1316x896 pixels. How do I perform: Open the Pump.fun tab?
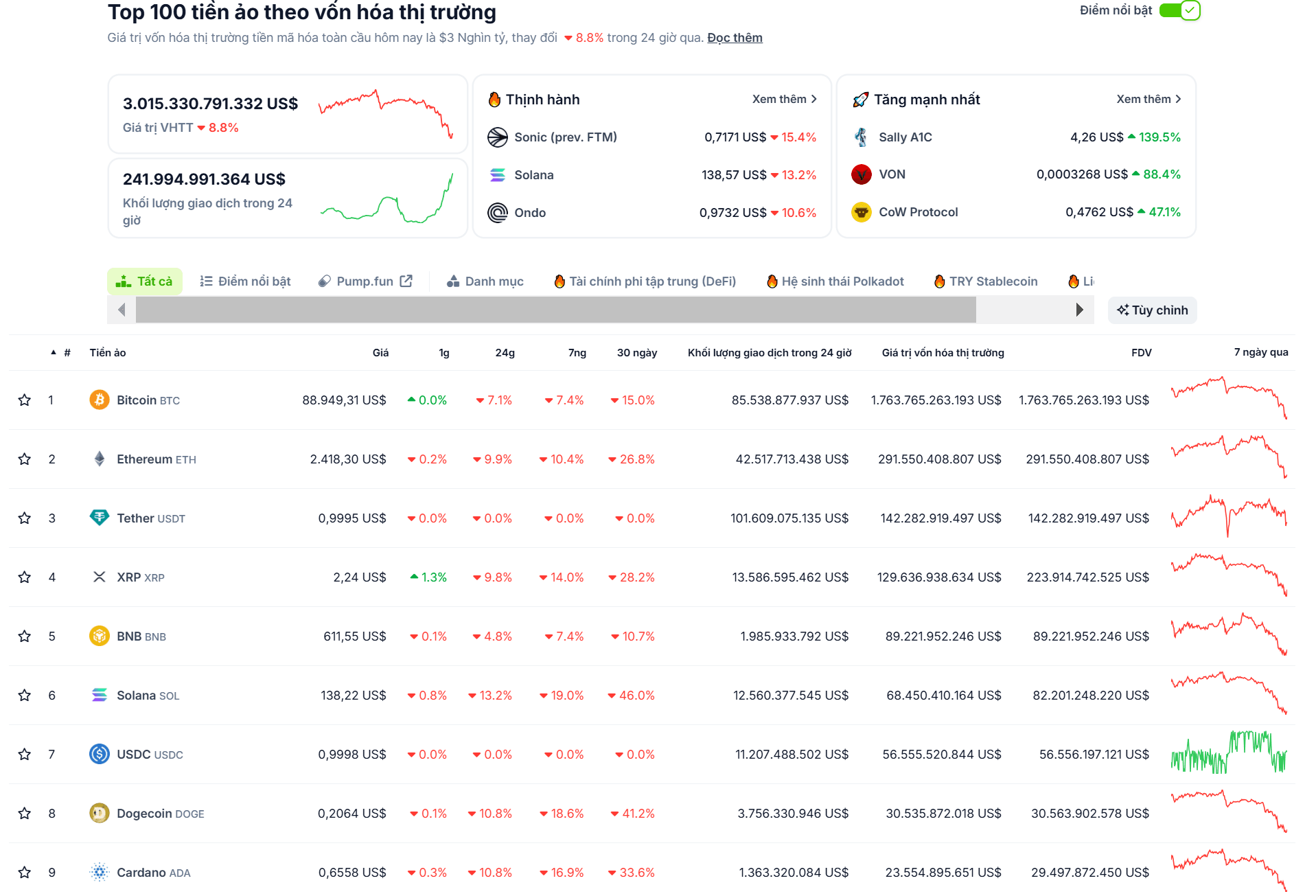pos(365,281)
